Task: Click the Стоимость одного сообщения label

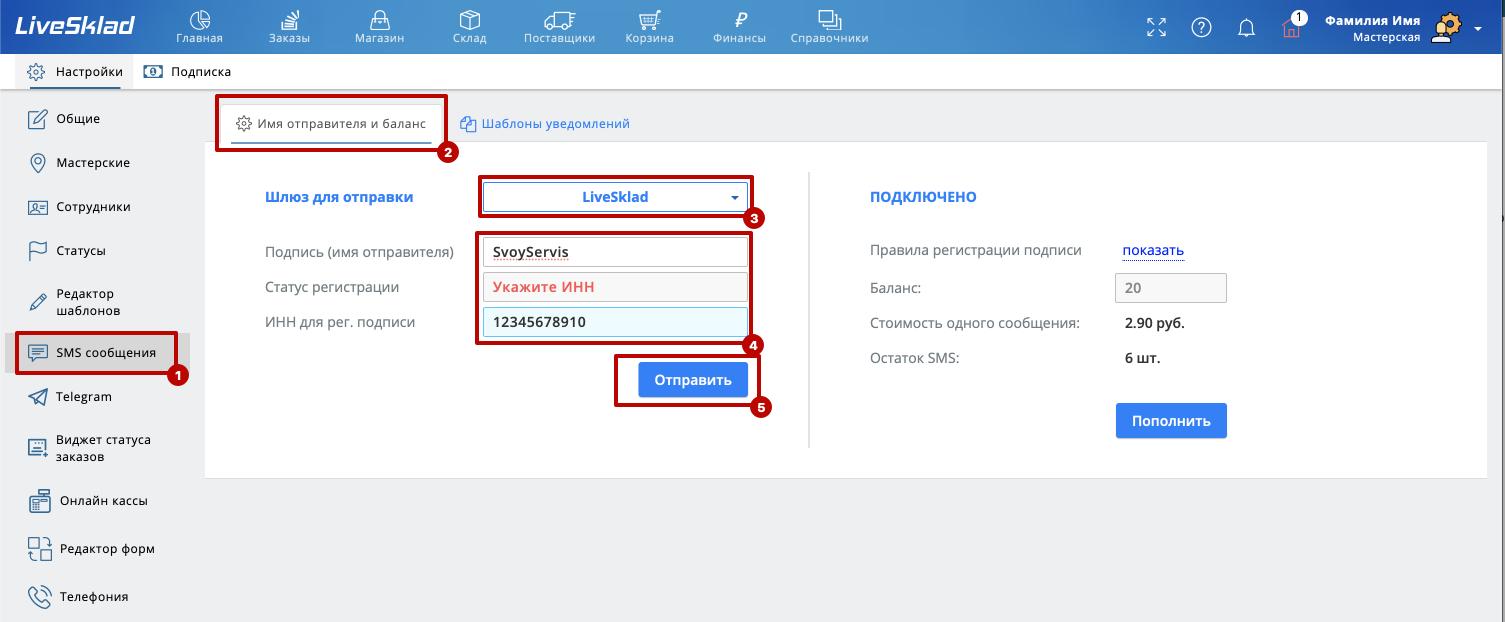Action: click(975, 323)
